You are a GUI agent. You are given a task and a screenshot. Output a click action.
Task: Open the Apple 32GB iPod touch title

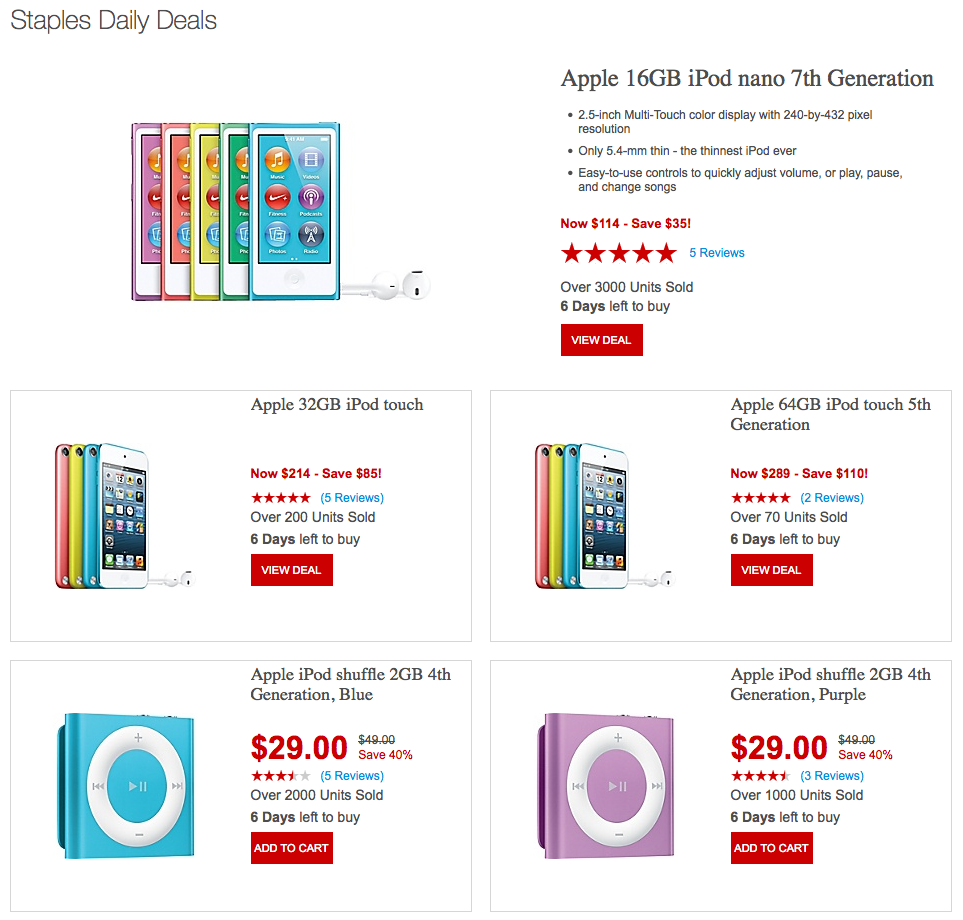click(337, 405)
